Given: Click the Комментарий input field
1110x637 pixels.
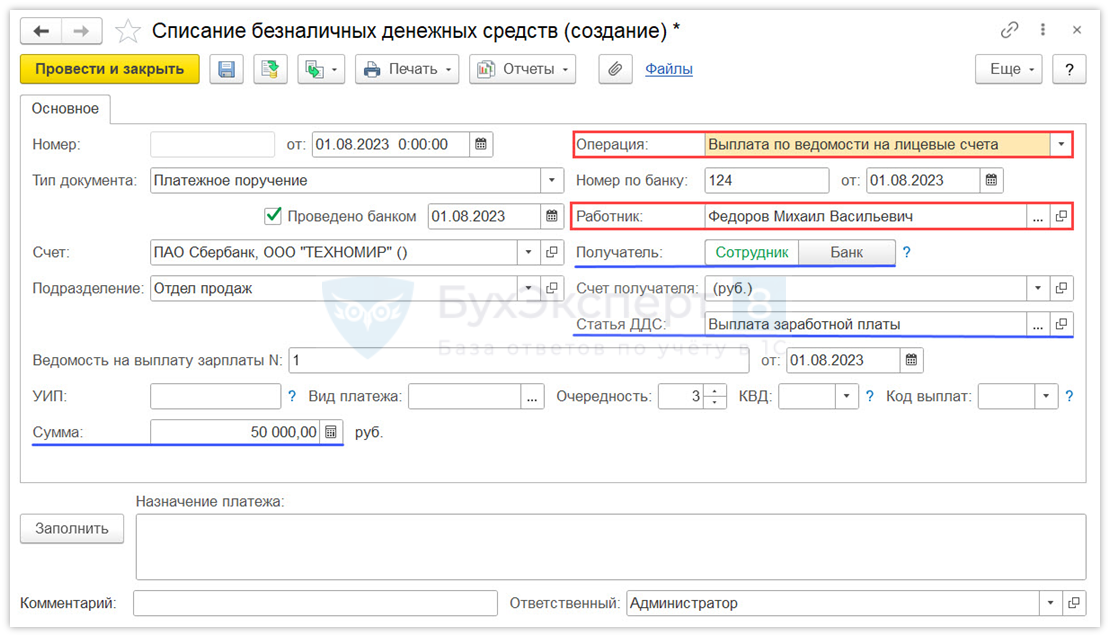Looking at the screenshot, I should tap(316, 603).
